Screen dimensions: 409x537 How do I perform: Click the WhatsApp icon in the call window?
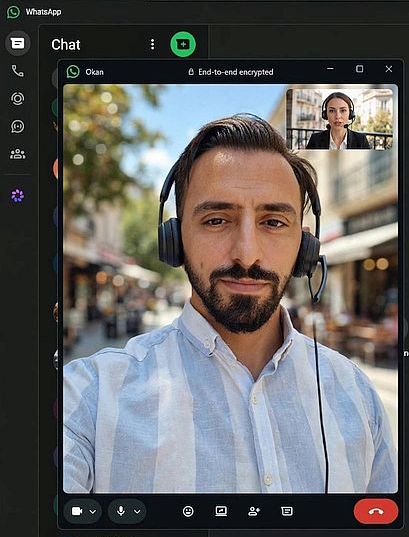73,72
